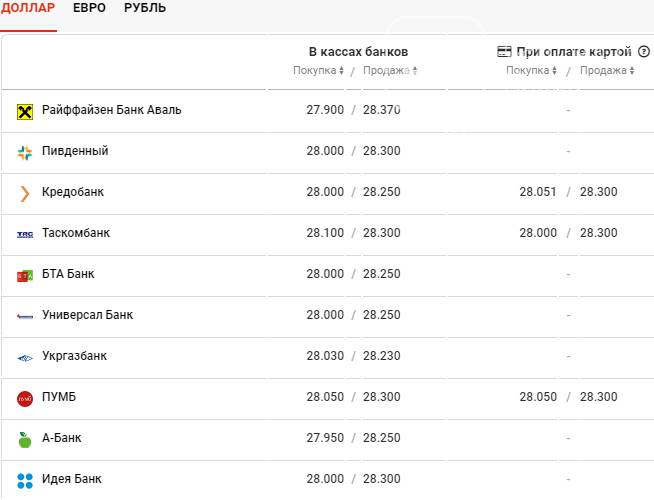
Task: Click the Укргазбанк logo icon
Action: tap(25, 358)
